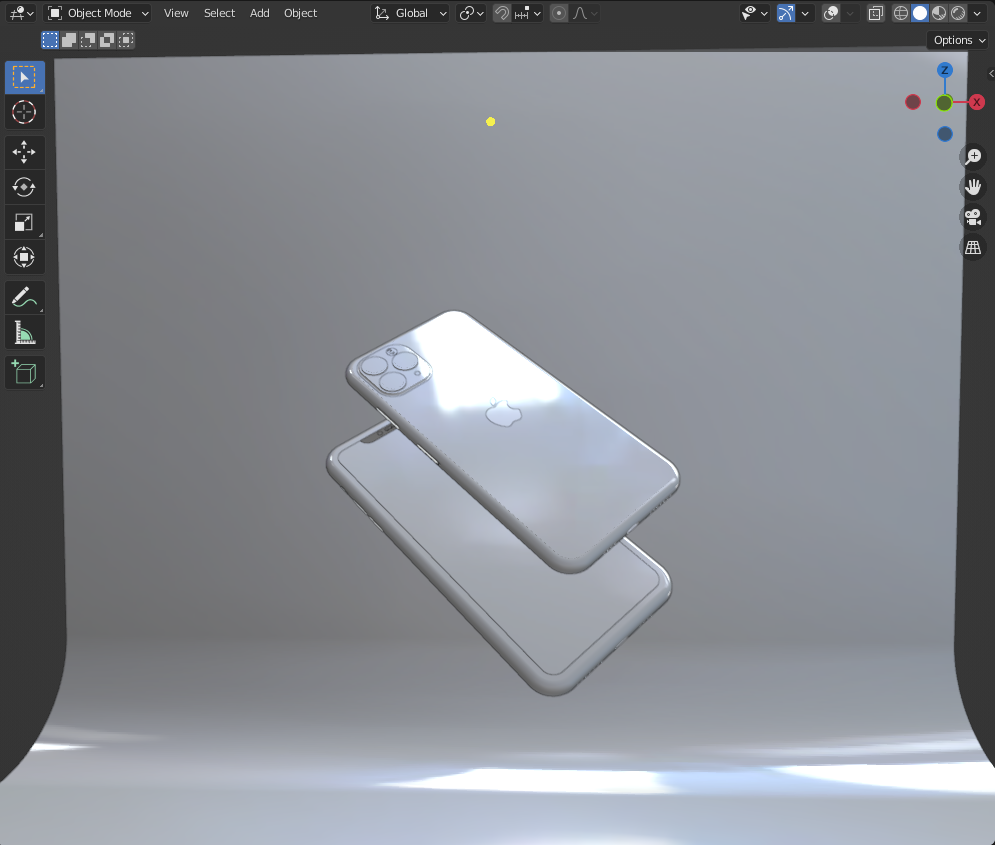Click the dark blue negative Z gizmo
995x845 pixels.
point(945,134)
